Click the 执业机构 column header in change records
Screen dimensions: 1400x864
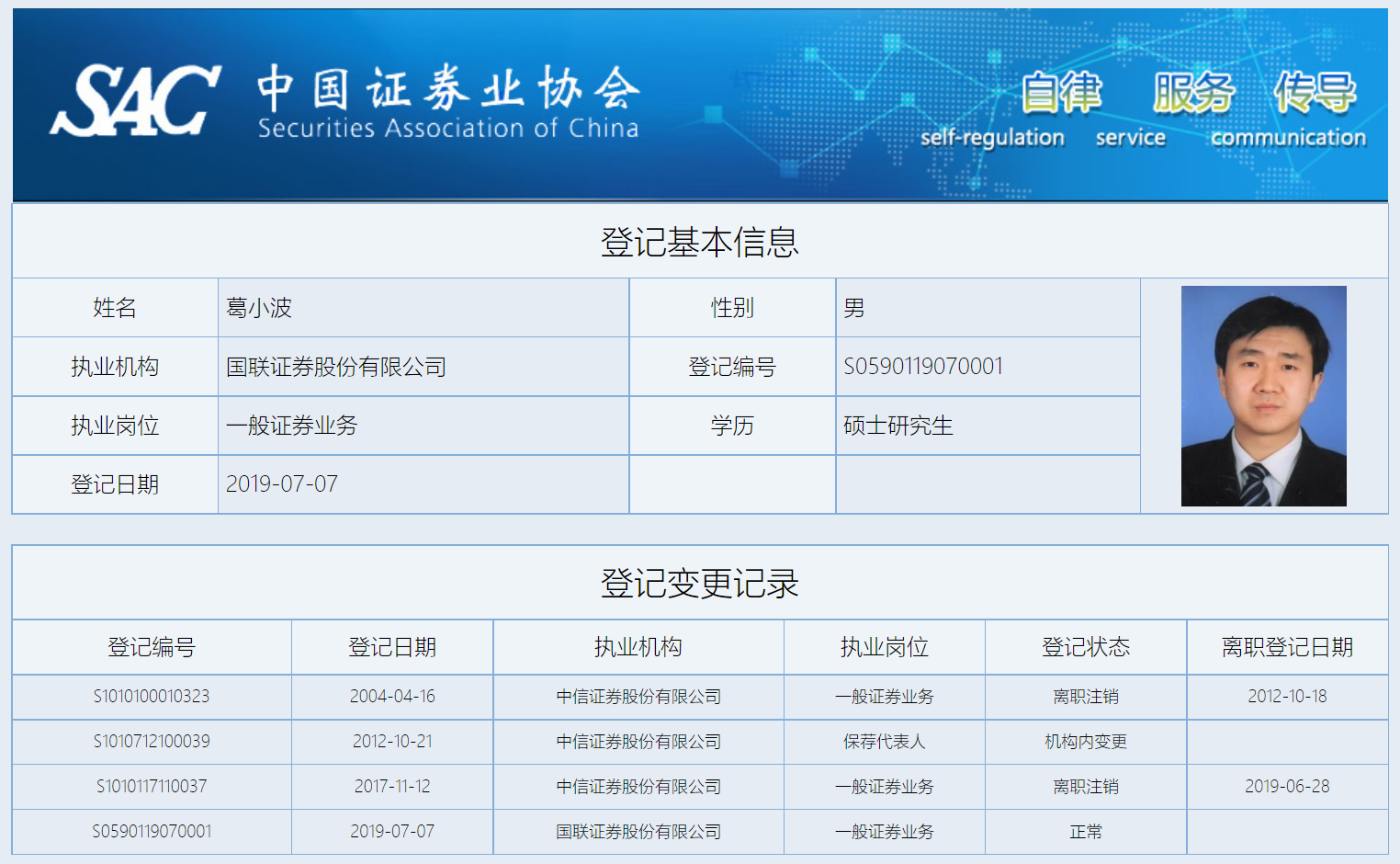(638, 647)
